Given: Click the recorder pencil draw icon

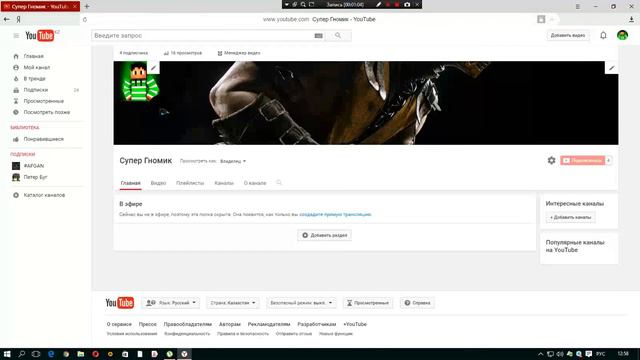Looking at the screenshot, I should point(378,4).
